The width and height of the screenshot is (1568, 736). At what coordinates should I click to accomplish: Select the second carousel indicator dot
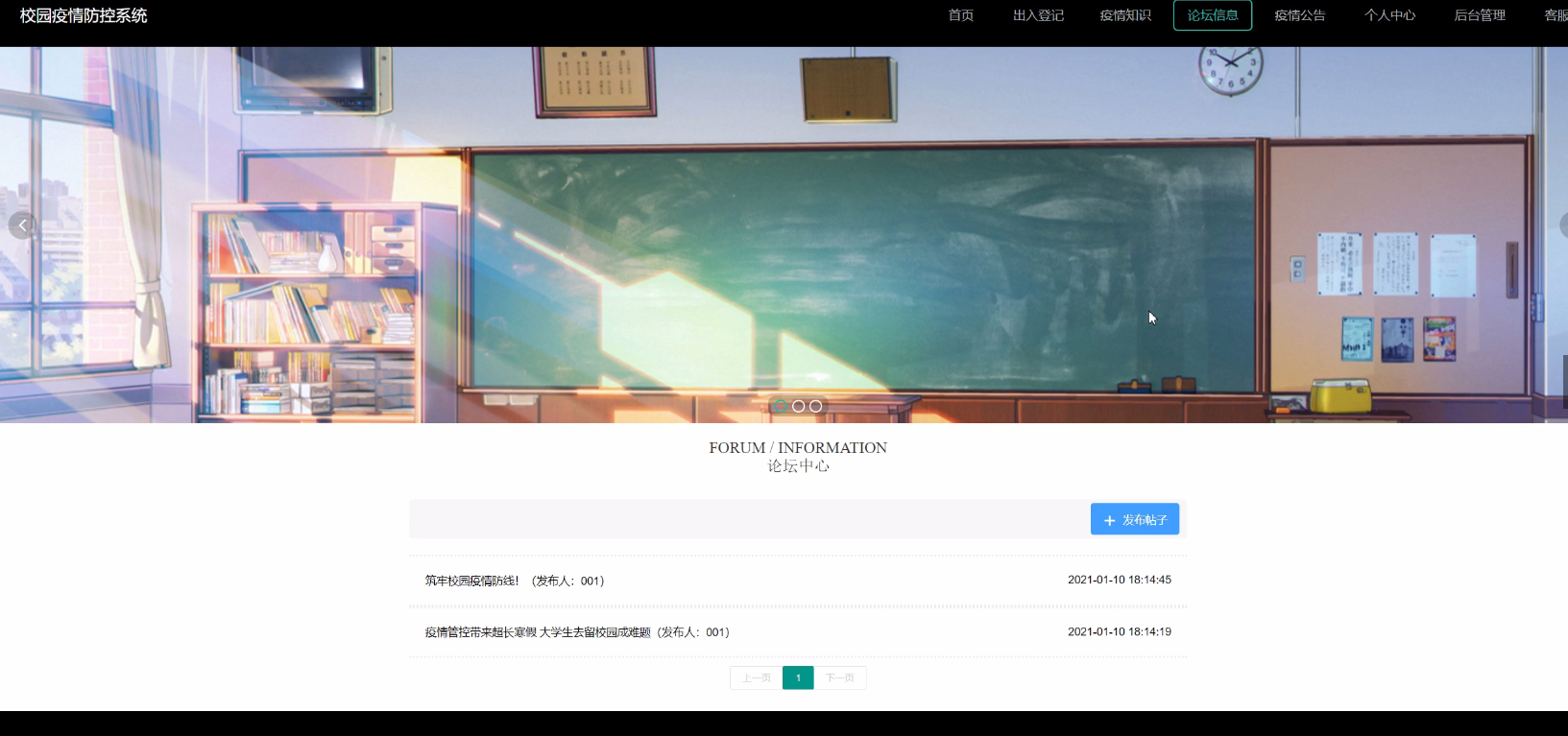point(798,406)
